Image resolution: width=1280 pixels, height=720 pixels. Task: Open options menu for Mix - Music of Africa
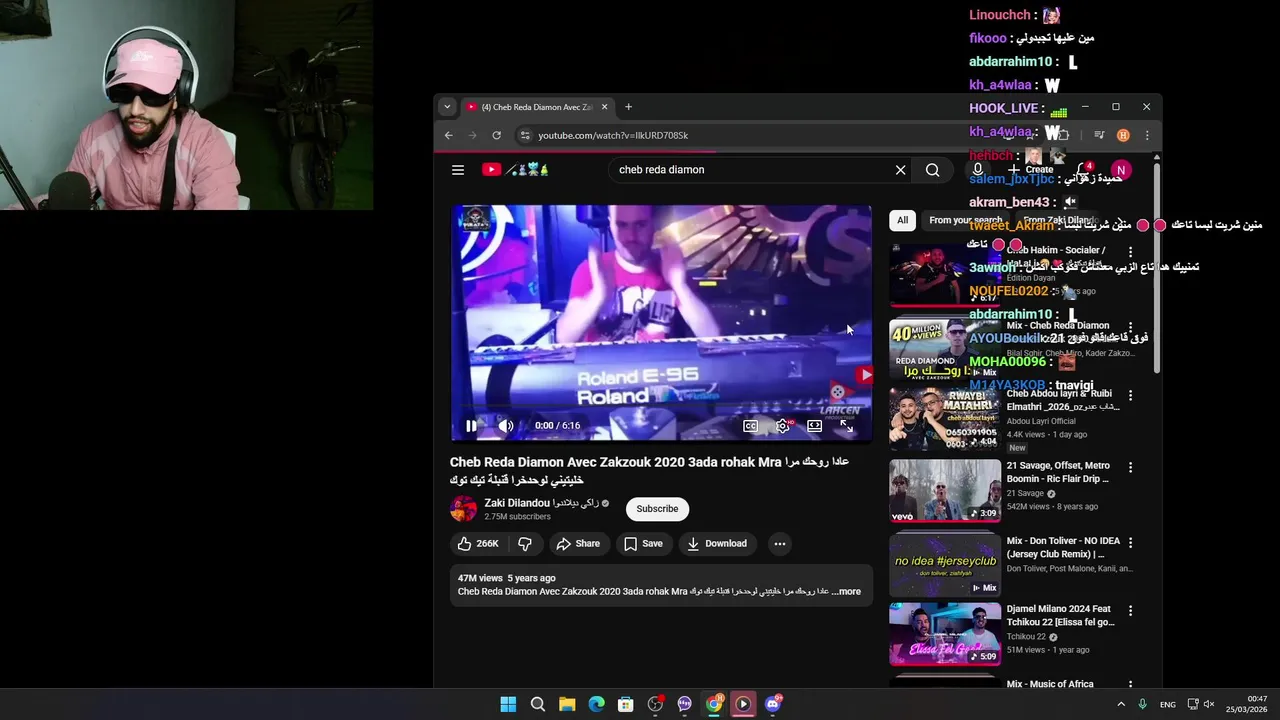[x=1131, y=685]
